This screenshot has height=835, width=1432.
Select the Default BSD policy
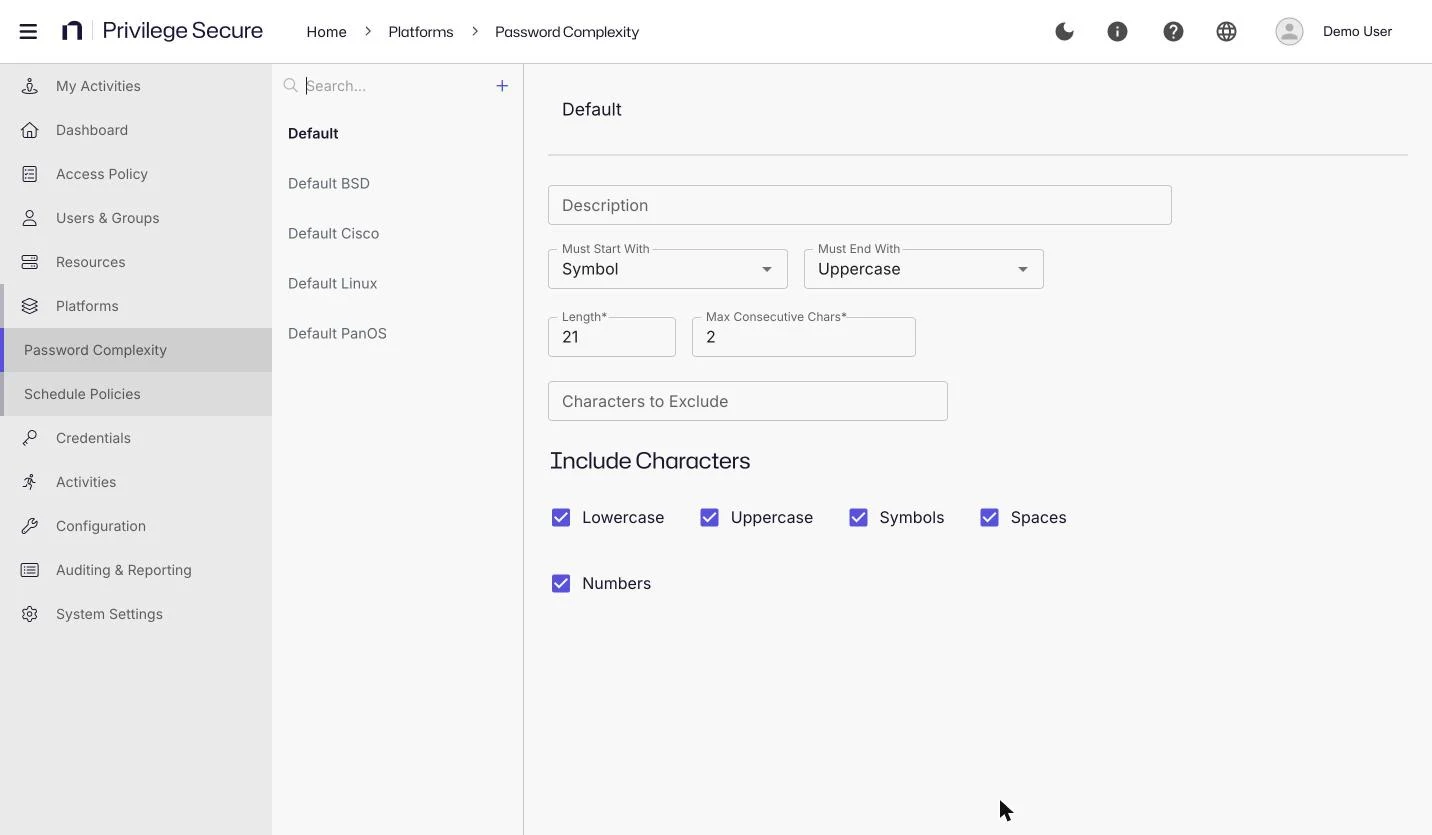(x=329, y=183)
